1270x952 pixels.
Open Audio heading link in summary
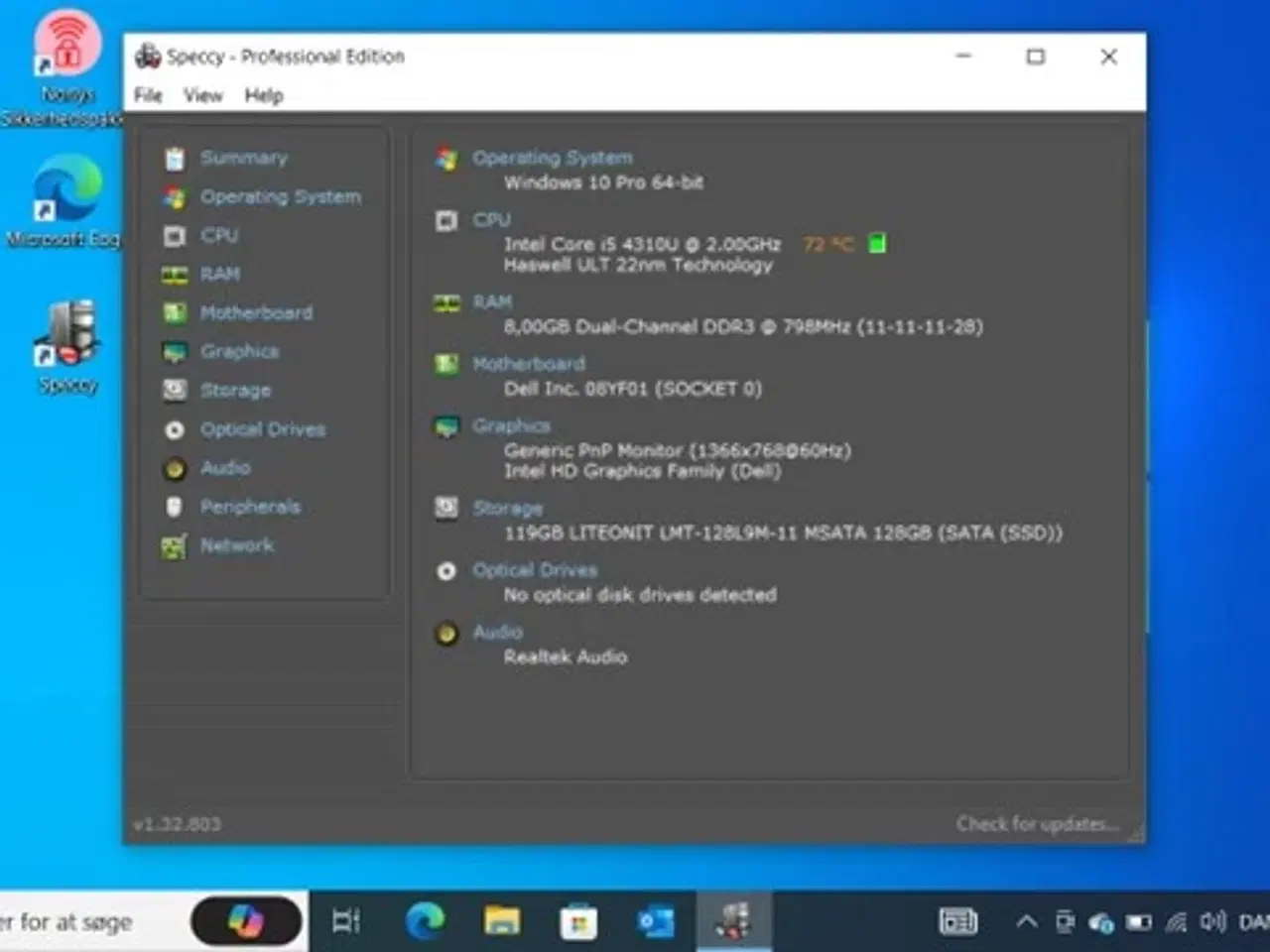click(x=497, y=632)
